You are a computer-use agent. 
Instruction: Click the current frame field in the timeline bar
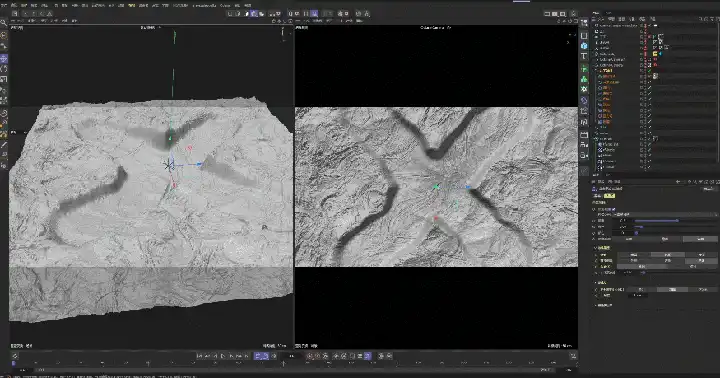pyautogui.click(x=291, y=356)
